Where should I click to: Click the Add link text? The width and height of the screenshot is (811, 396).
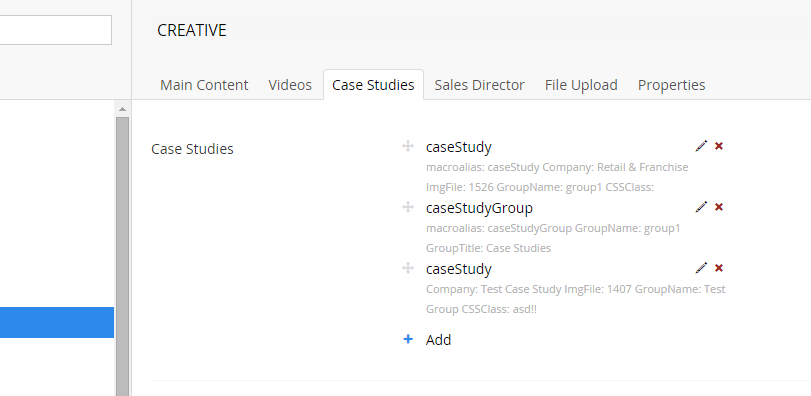pos(438,340)
